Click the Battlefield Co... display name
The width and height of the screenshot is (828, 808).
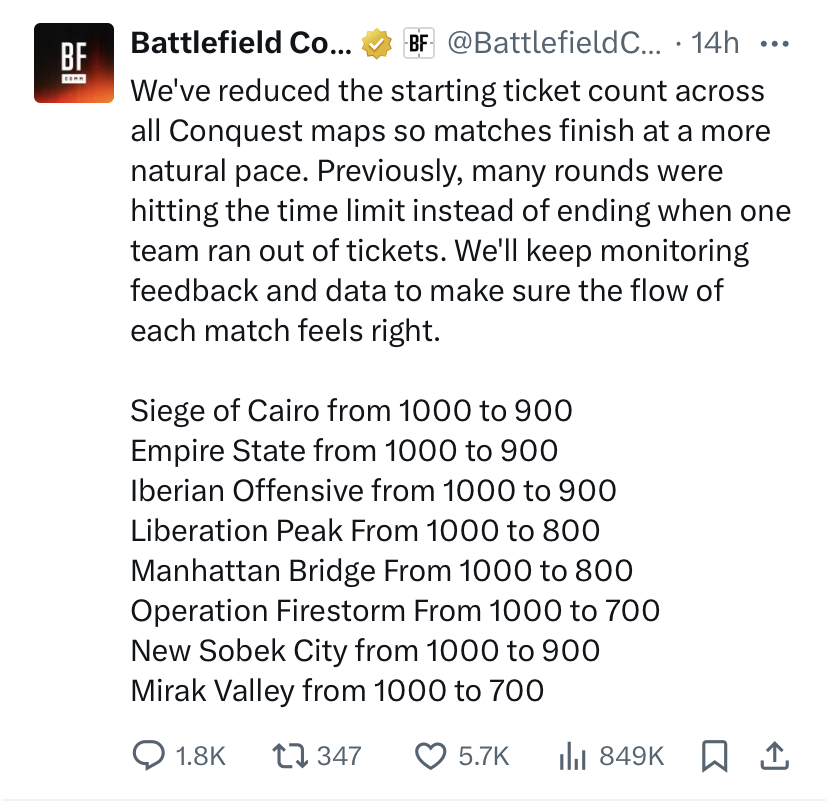(x=240, y=43)
